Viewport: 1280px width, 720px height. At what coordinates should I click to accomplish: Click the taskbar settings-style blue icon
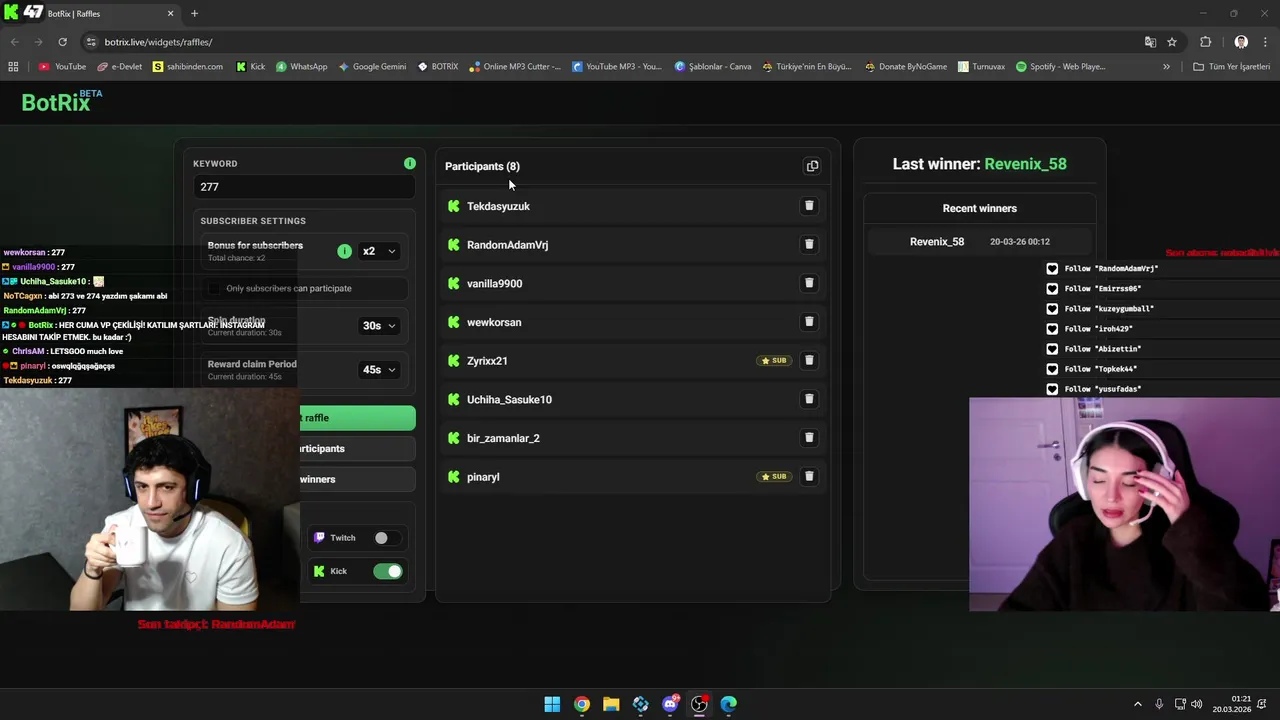point(640,704)
